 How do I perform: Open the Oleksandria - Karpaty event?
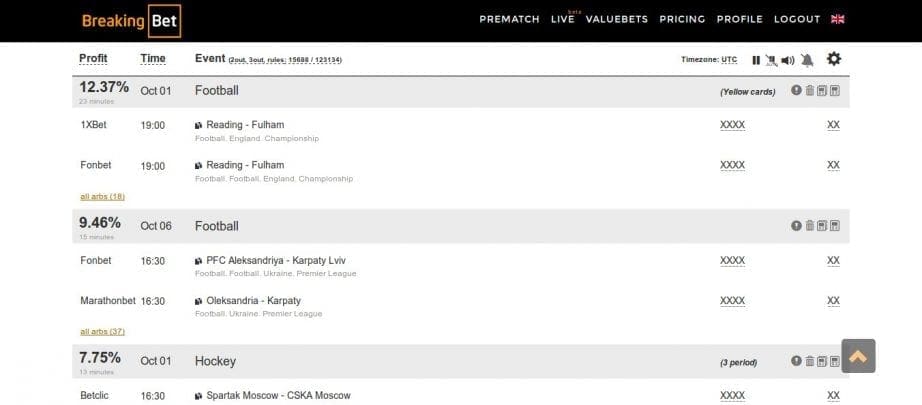(x=253, y=300)
